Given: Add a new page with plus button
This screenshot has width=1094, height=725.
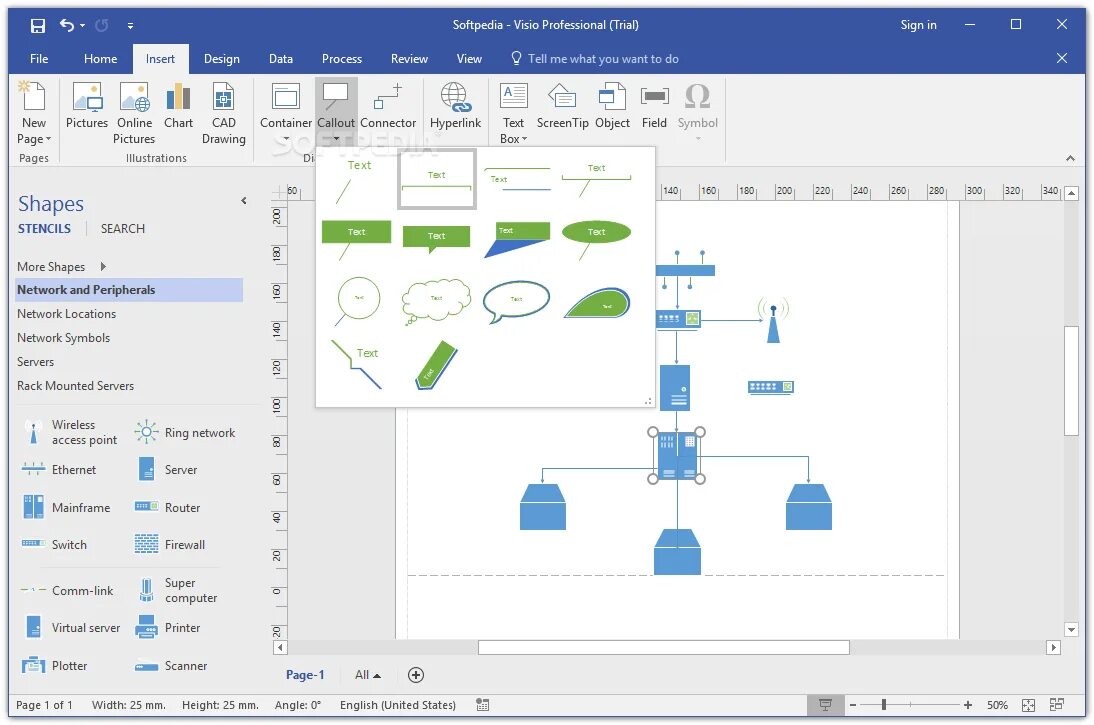Looking at the screenshot, I should click(415, 675).
